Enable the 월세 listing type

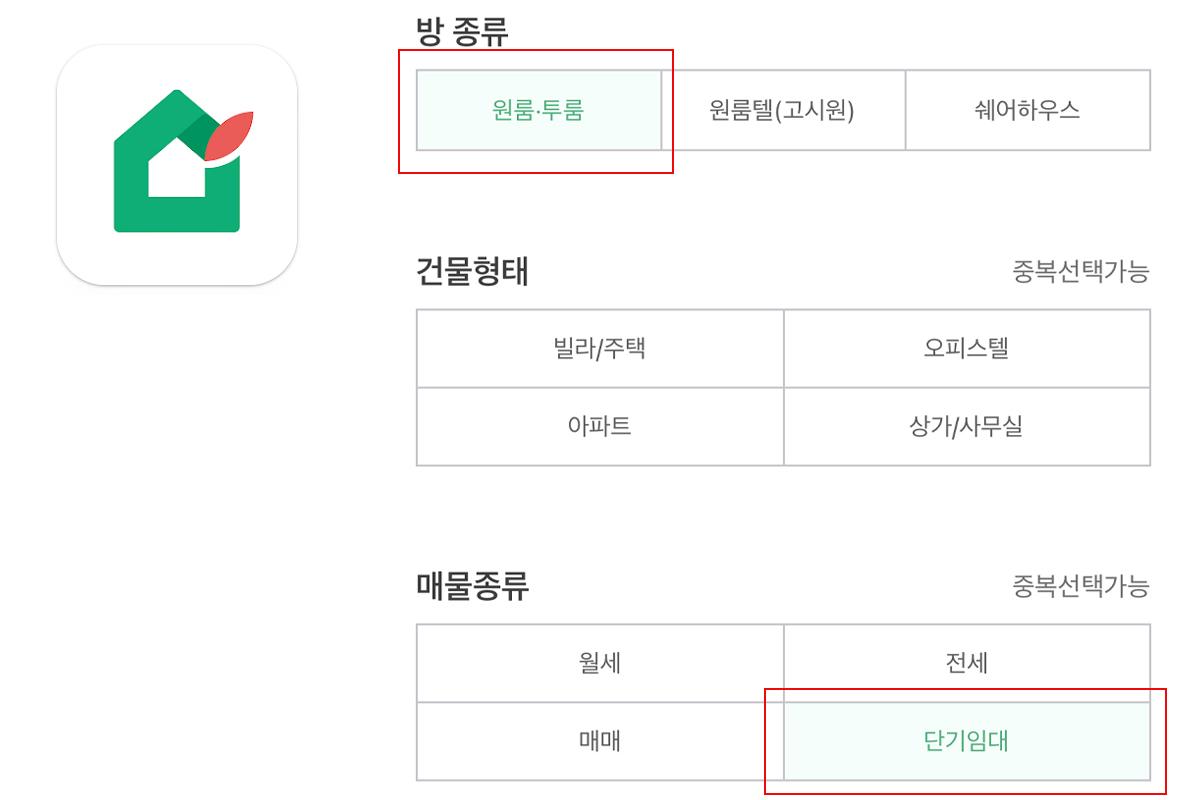pos(600,663)
